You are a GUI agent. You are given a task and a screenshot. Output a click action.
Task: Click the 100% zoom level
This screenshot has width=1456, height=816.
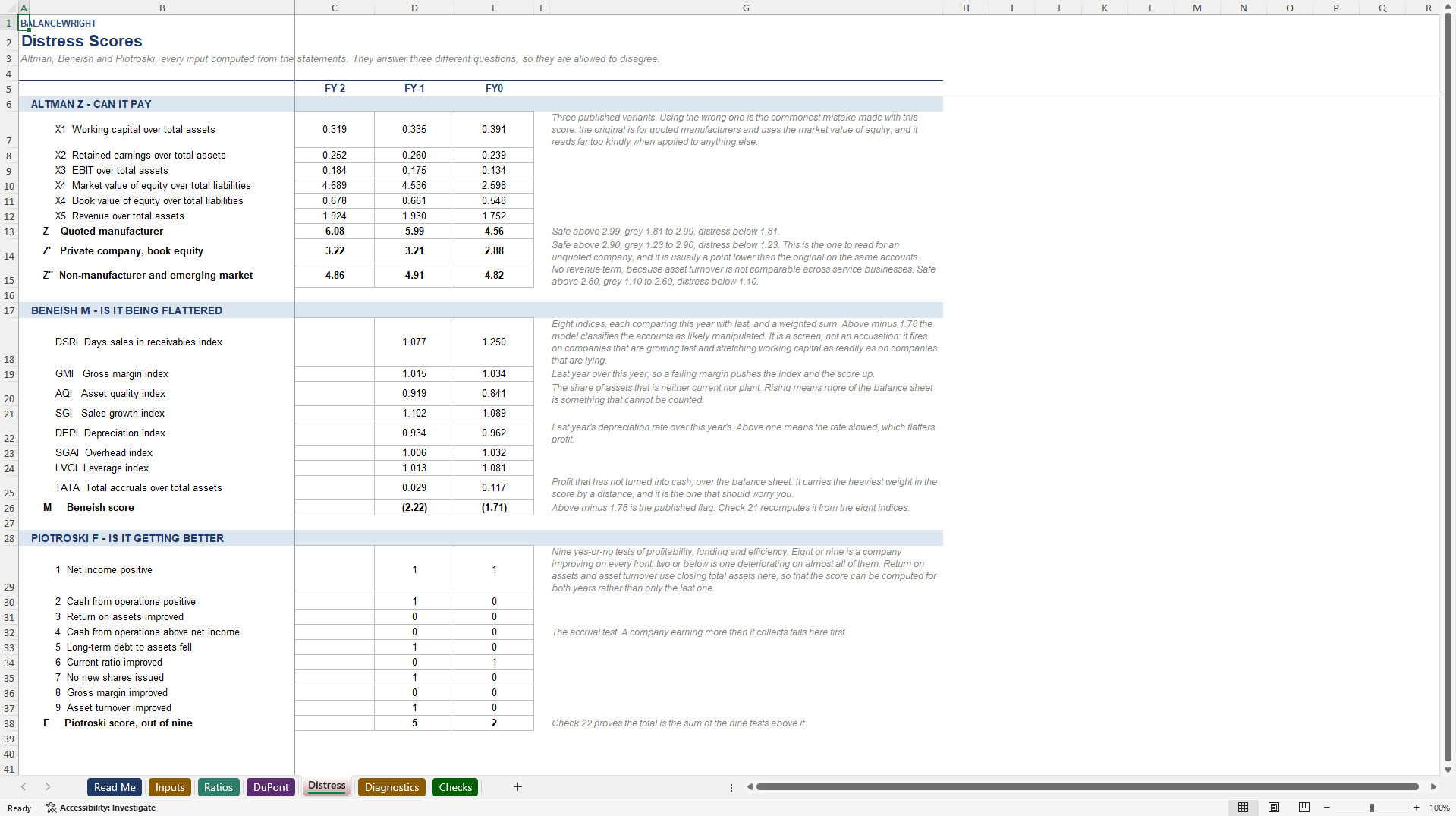pyautogui.click(x=1439, y=808)
